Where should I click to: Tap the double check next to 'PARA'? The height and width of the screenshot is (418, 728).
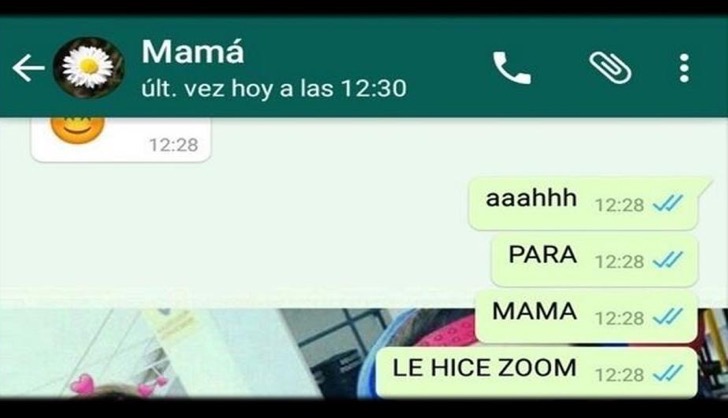click(x=668, y=260)
